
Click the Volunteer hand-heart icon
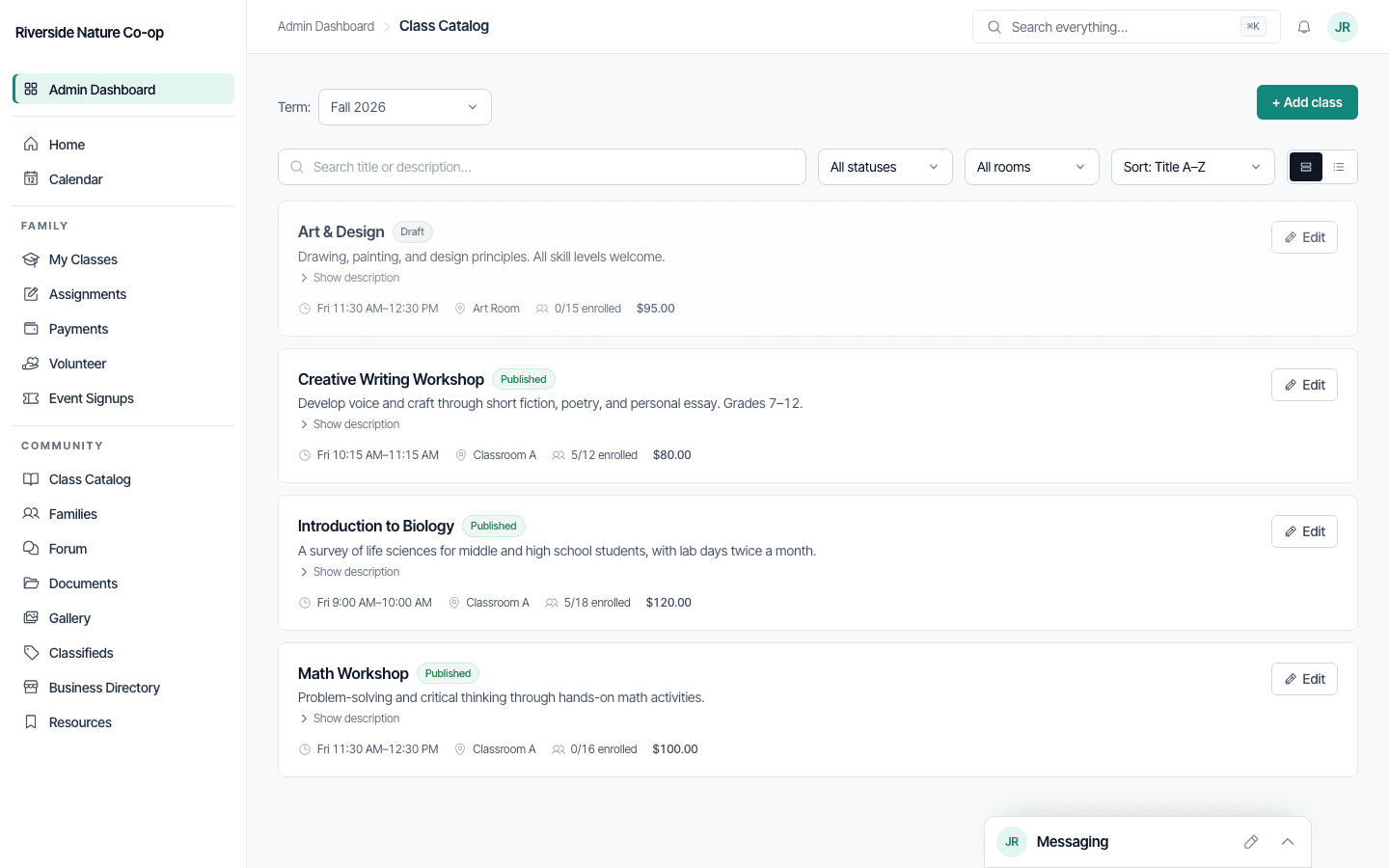31,364
